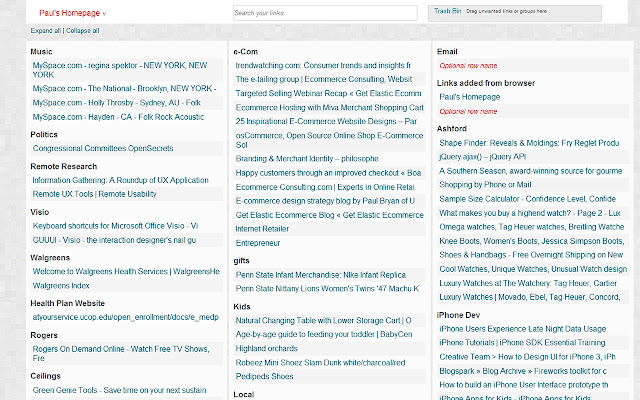Collapse the Visio group header
The image size is (640, 400).
40,212
